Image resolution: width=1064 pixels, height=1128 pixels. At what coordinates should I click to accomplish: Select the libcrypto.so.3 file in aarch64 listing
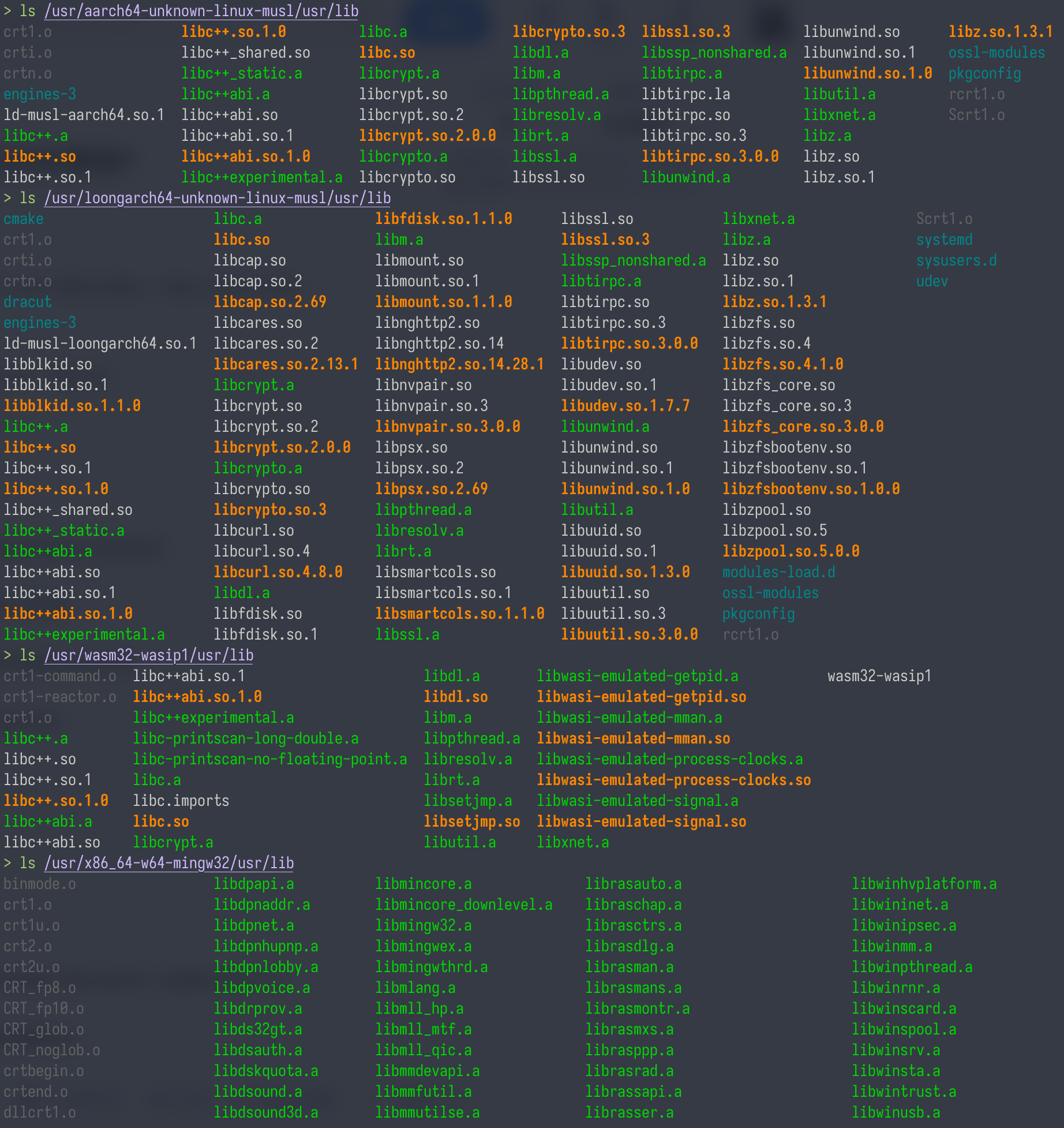coord(569,32)
